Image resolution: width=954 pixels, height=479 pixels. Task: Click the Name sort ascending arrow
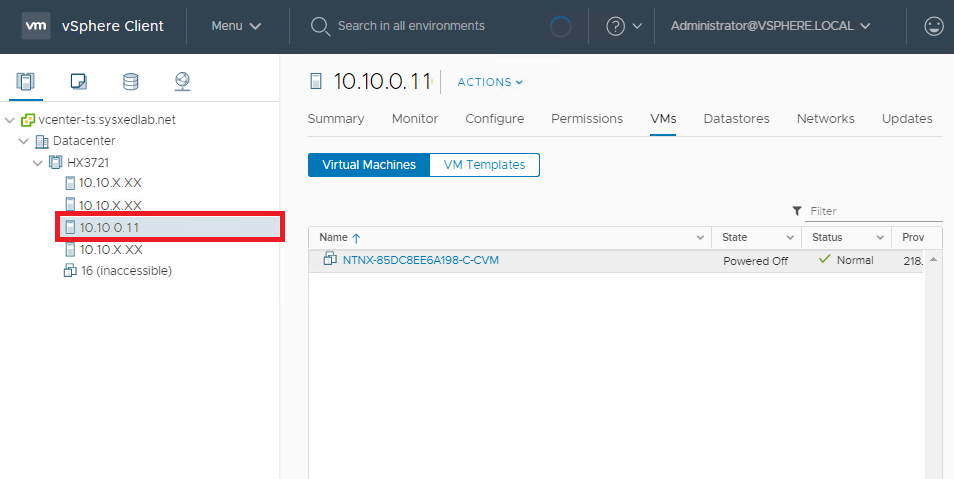tap(357, 238)
